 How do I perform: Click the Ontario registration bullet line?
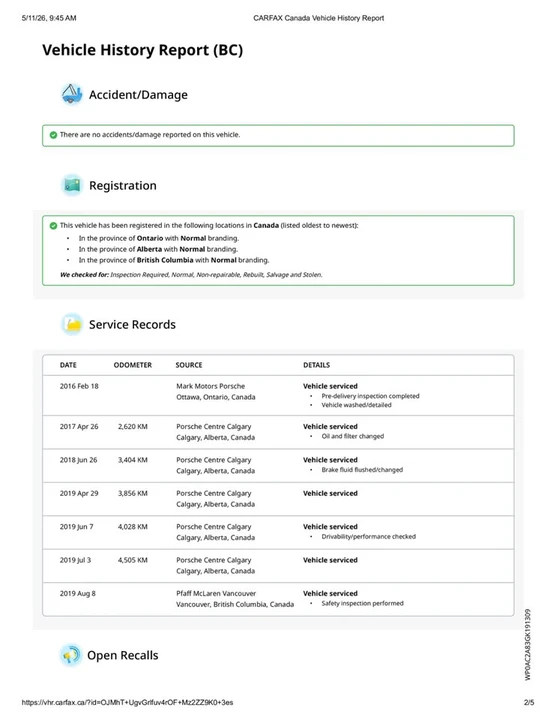pyautogui.click(x=159, y=238)
